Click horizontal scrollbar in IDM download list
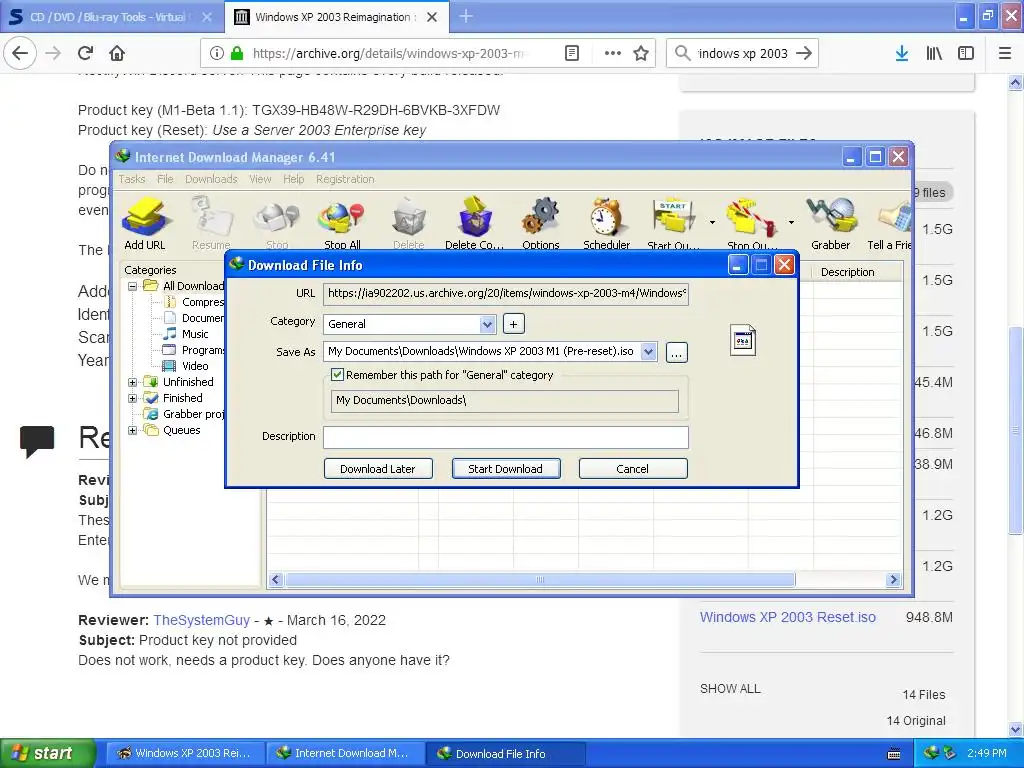This screenshot has width=1024, height=768. tap(539, 580)
